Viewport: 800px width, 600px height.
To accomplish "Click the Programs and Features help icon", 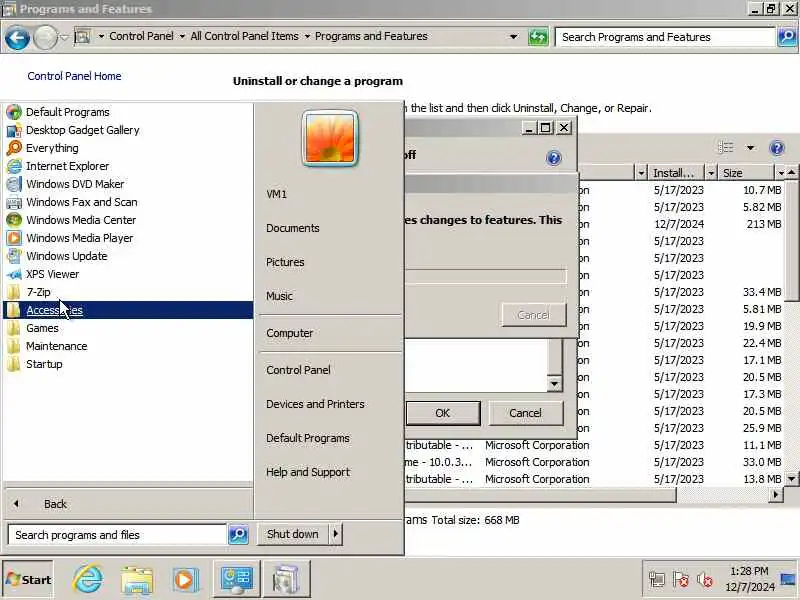I will tap(777, 148).
